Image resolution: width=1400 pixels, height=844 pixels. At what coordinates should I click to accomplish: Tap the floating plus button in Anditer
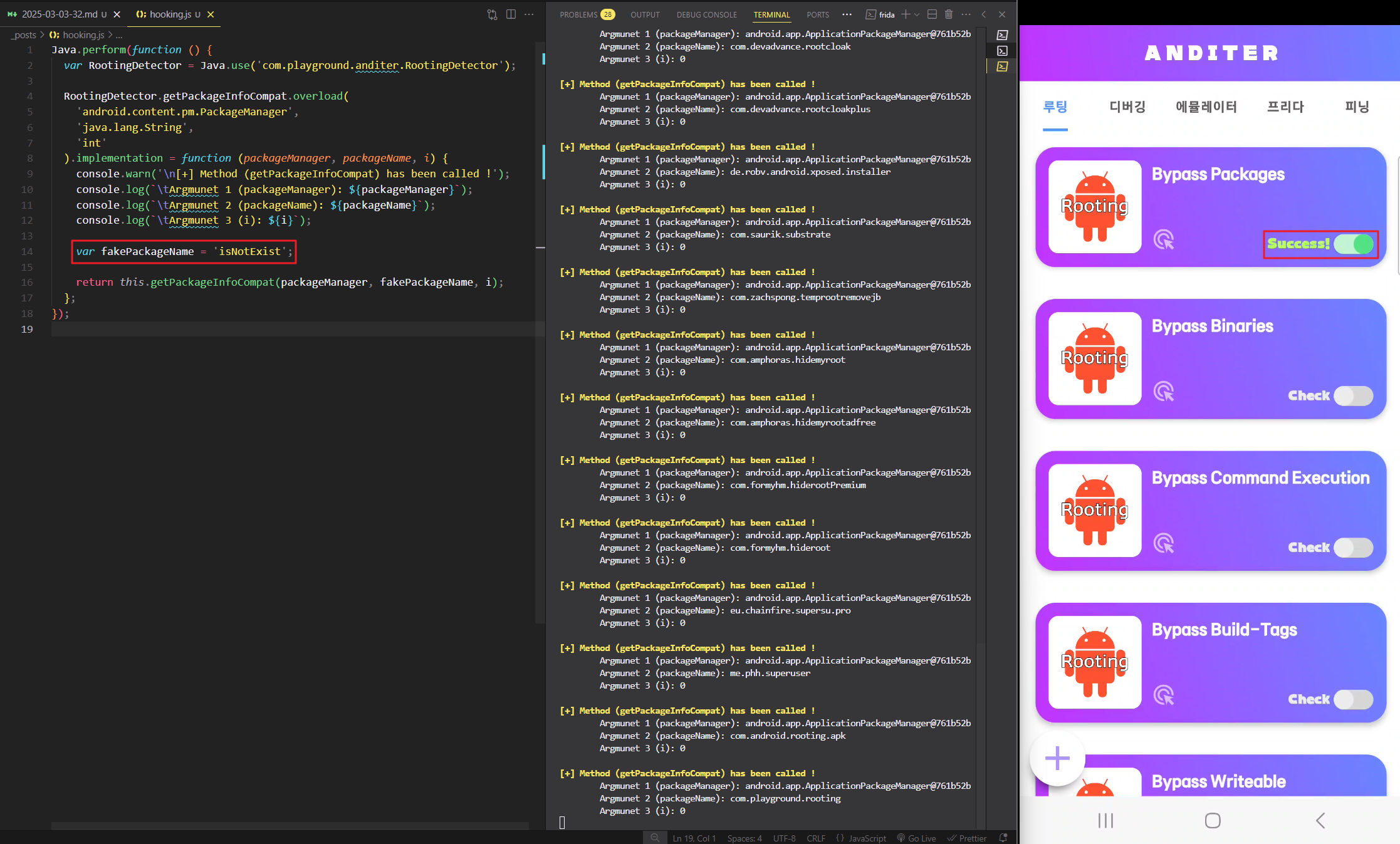point(1057,758)
